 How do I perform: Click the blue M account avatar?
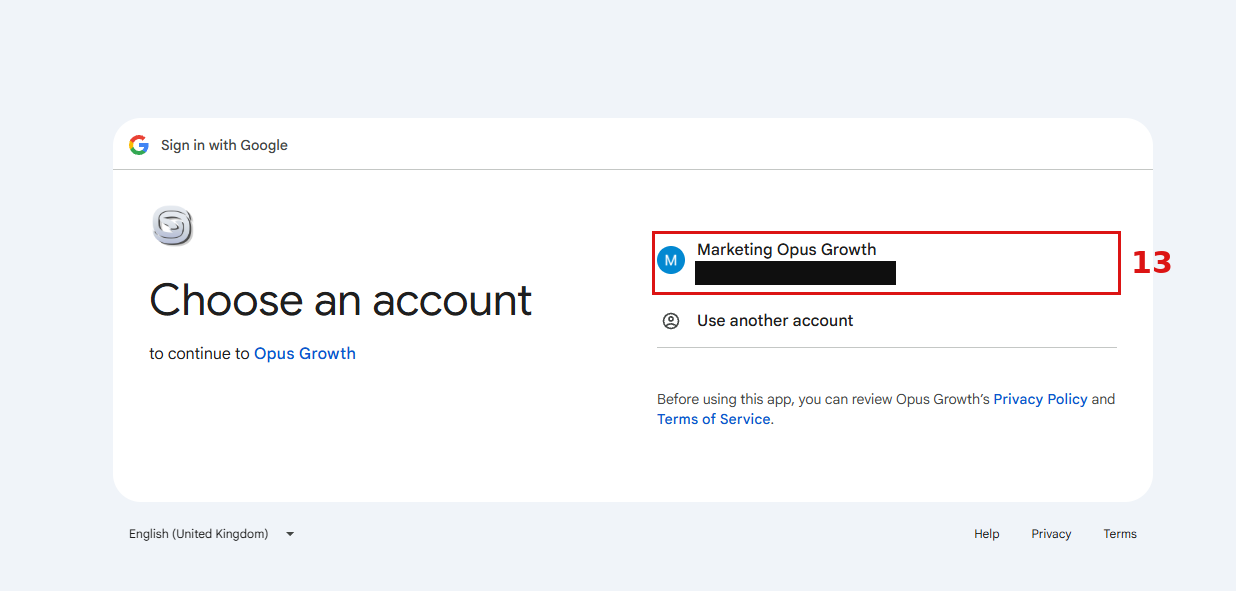pyautogui.click(x=671, y=260)
